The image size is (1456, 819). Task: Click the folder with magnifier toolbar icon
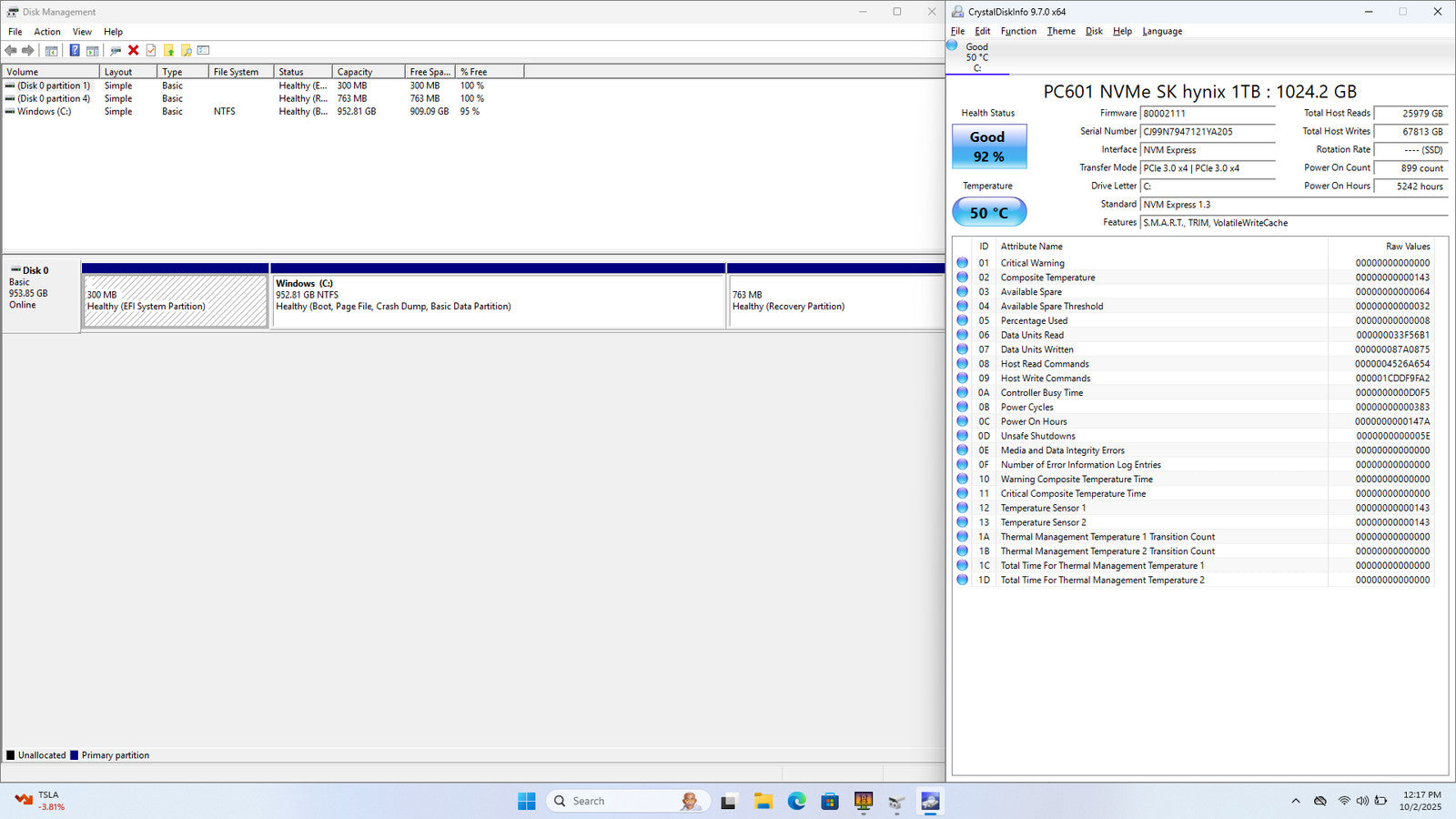187,51
